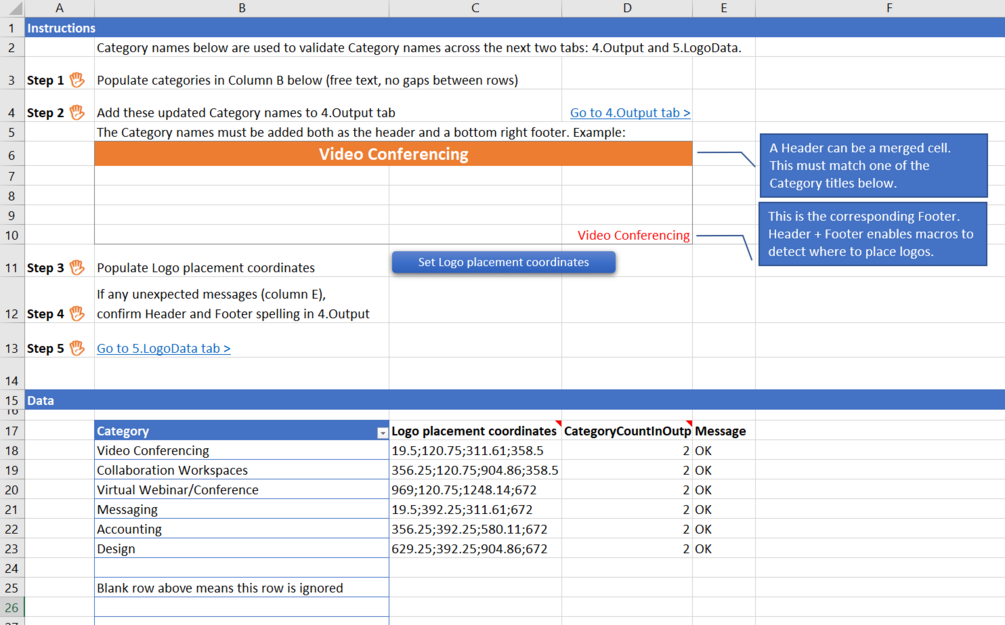Viewport: 1005px width, 625px height.
Task: Follow the Go to 5.LogoData tab link
Action: (163, 349)
